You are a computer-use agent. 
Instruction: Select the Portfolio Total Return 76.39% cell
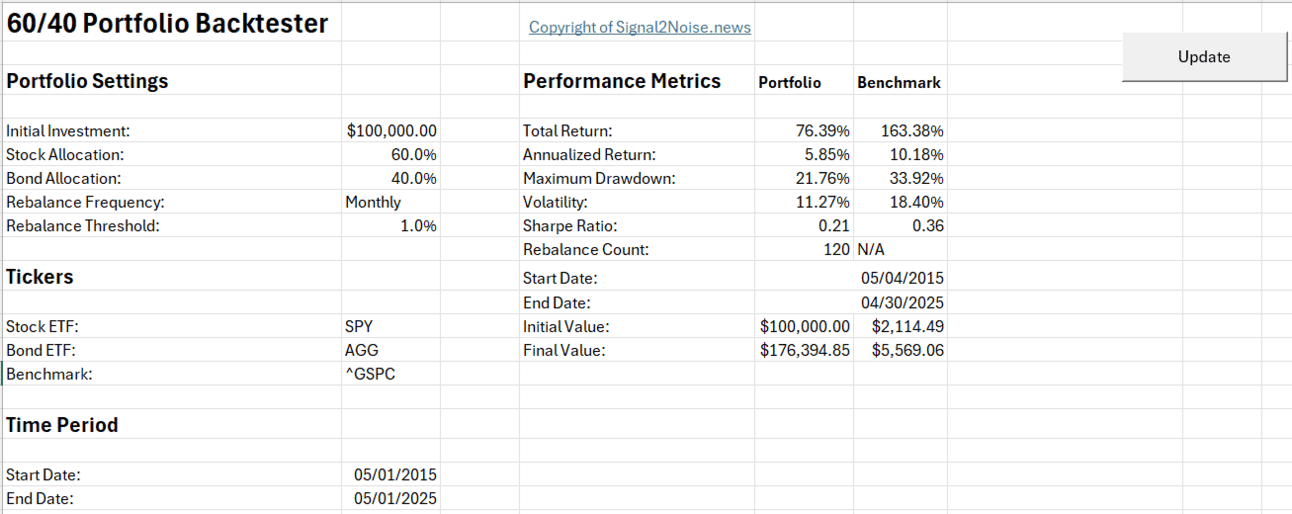pos(805,131)
